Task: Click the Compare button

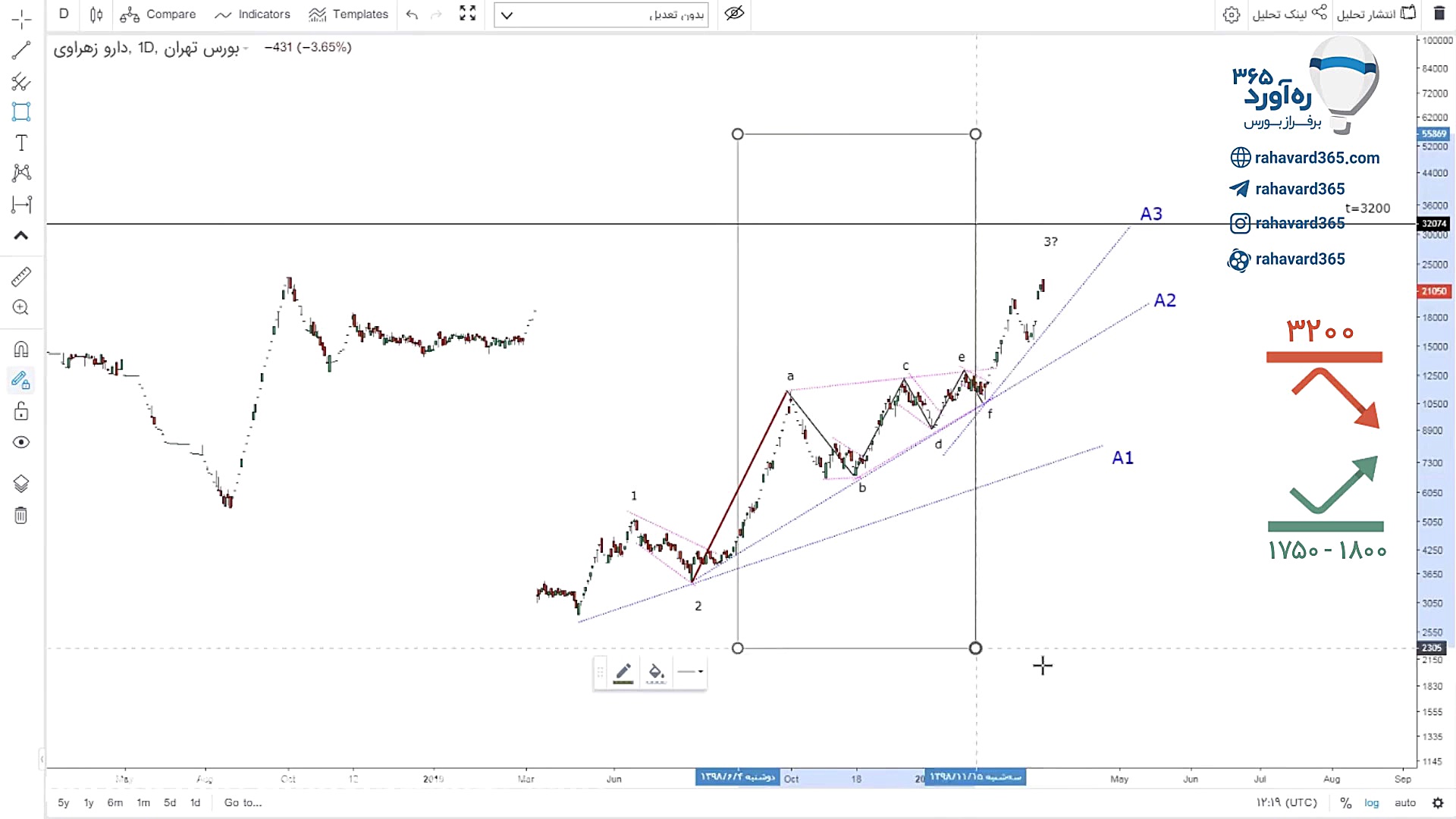Action: coord(158,14)
